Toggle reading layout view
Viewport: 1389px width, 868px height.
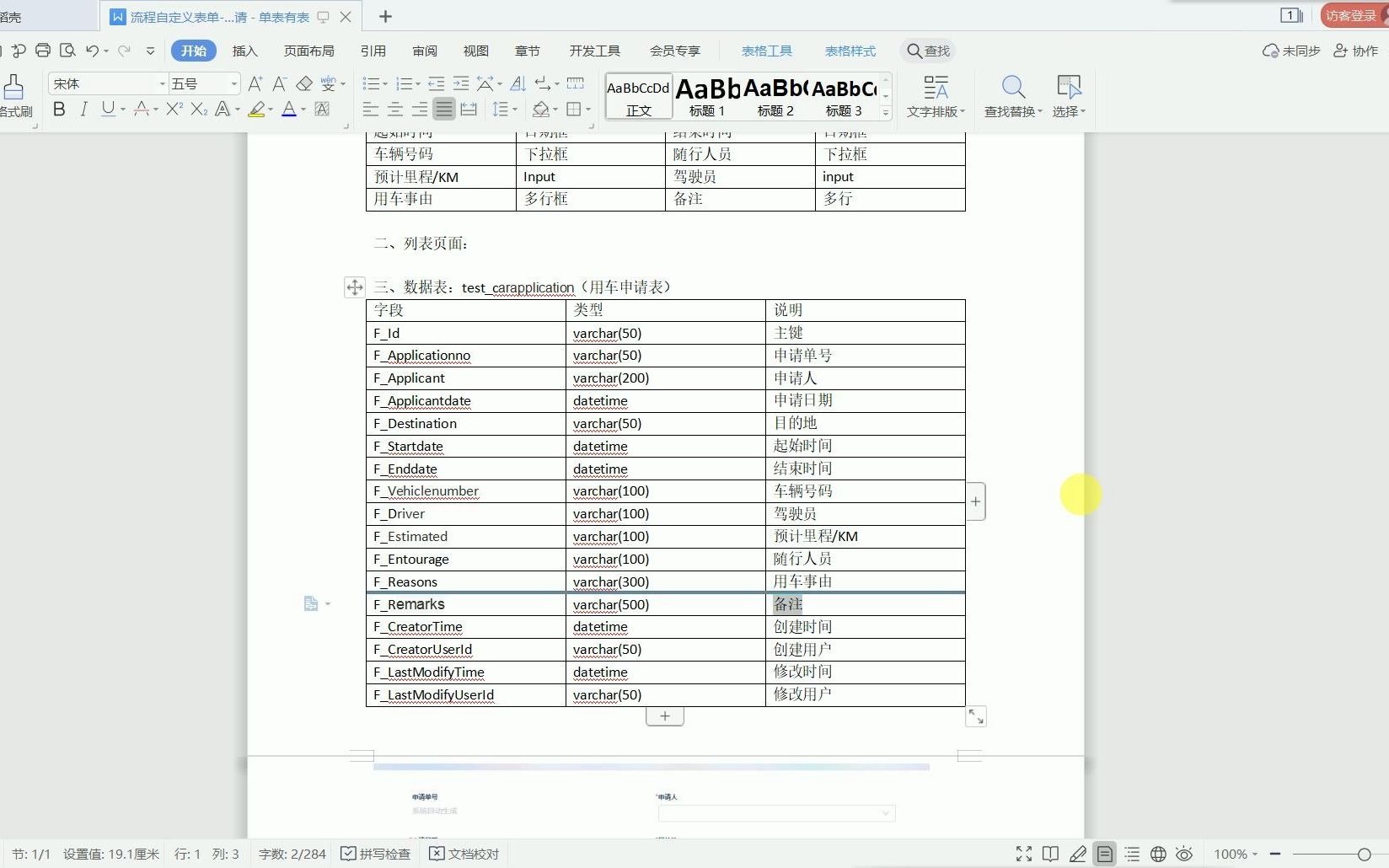[1050, 854]
